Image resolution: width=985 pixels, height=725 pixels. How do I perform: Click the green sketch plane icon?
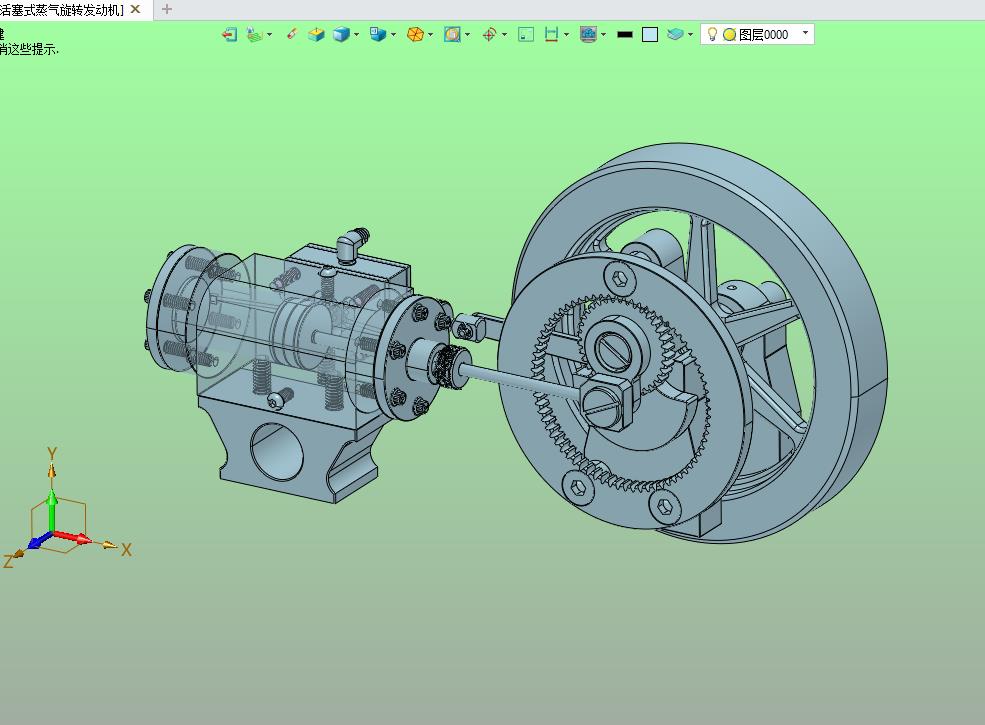pos(254,35)
